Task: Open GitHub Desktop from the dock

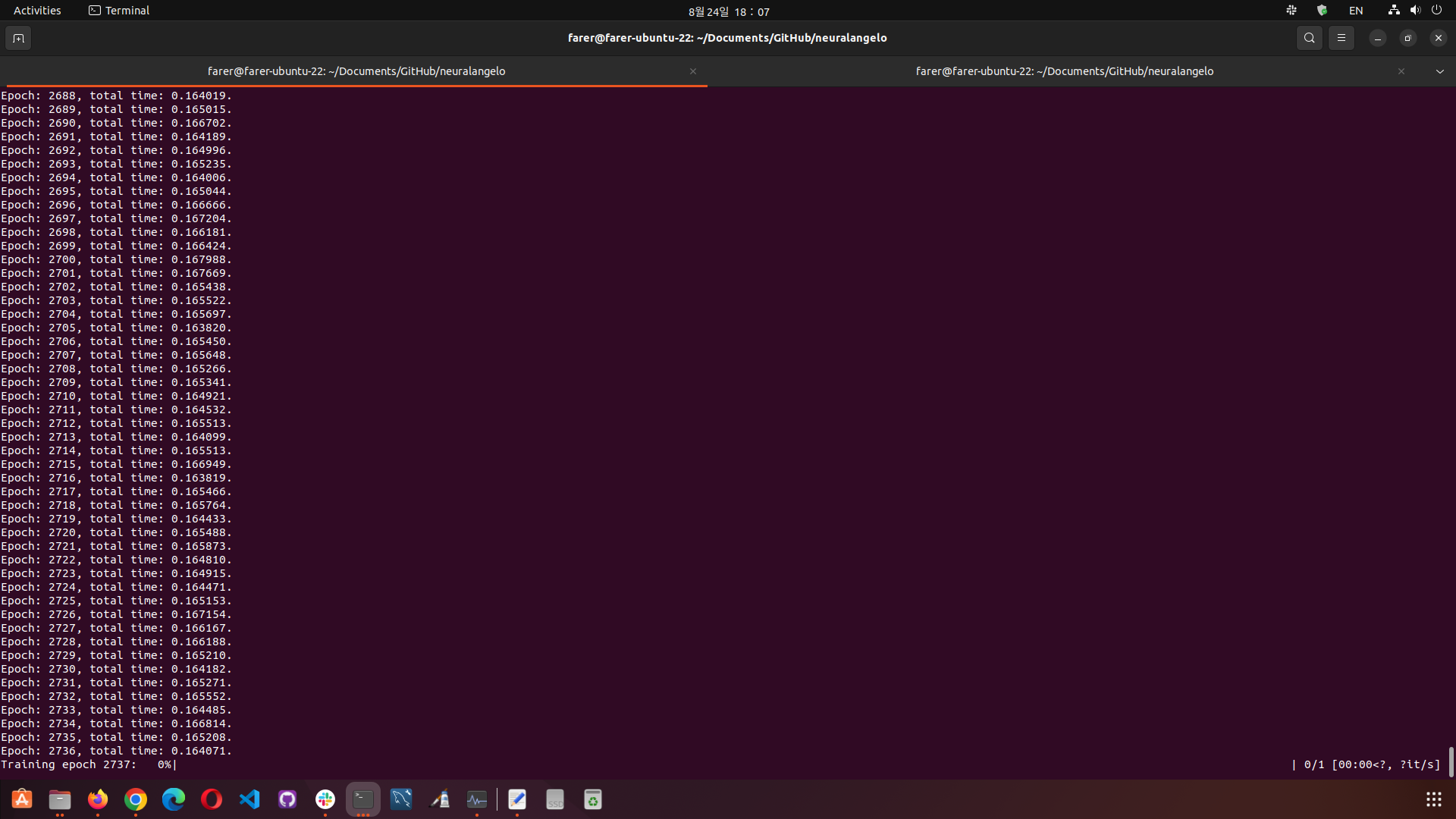Action: pyautogui.click(x=287, y=799)
